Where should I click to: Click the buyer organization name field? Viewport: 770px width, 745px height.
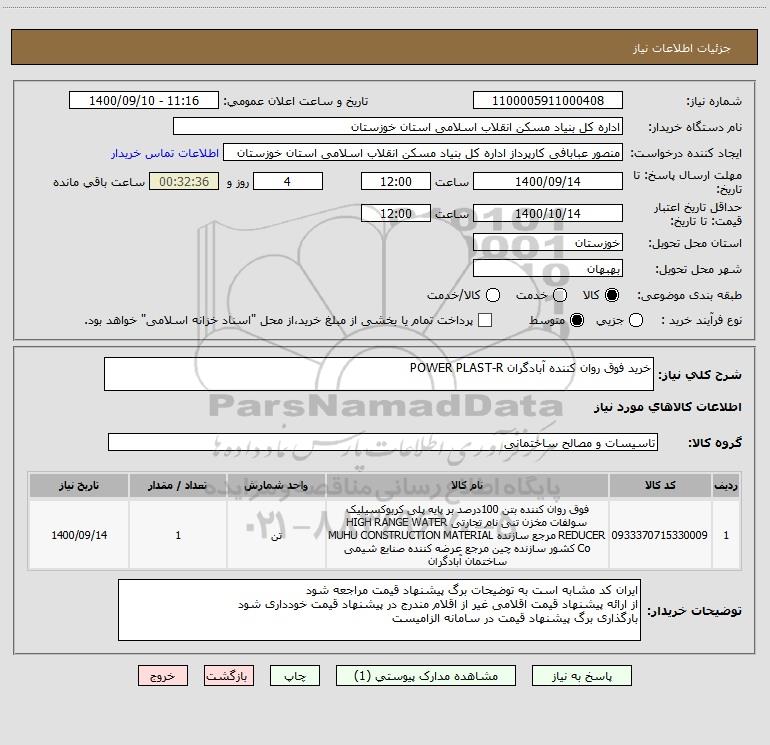398,127
